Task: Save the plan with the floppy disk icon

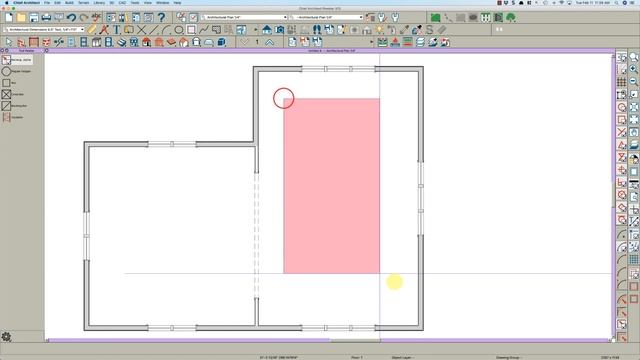Action: 34,18
